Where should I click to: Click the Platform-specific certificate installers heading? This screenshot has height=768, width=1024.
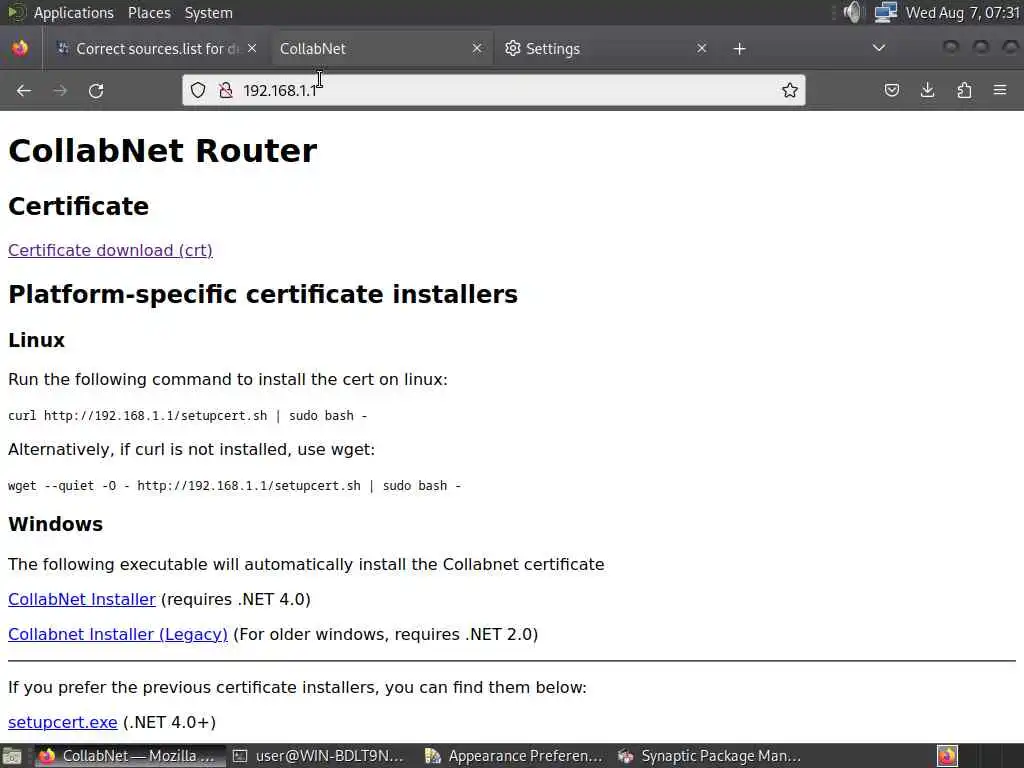(x=263, y=294)
